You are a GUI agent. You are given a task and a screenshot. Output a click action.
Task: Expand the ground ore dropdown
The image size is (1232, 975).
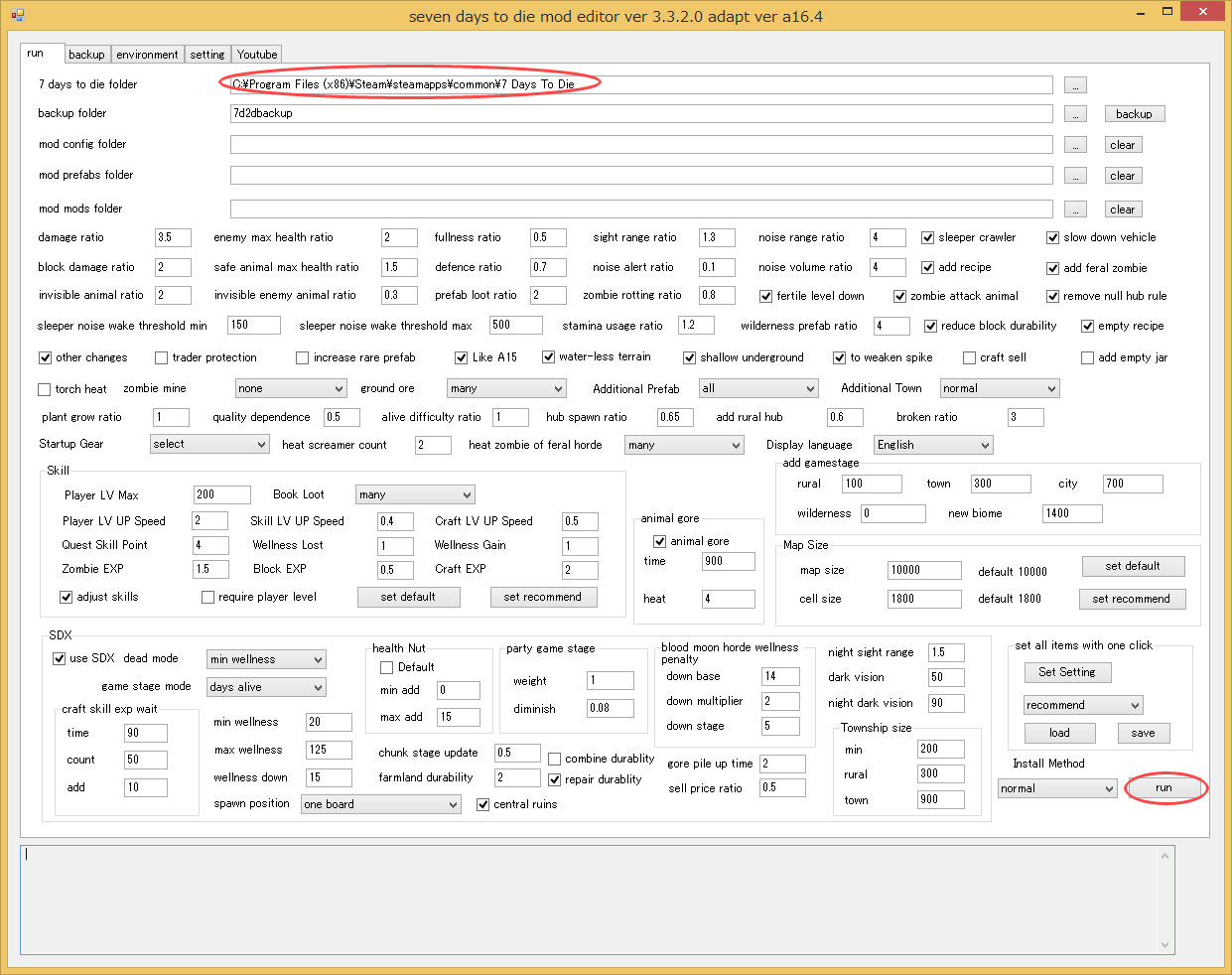506,388
